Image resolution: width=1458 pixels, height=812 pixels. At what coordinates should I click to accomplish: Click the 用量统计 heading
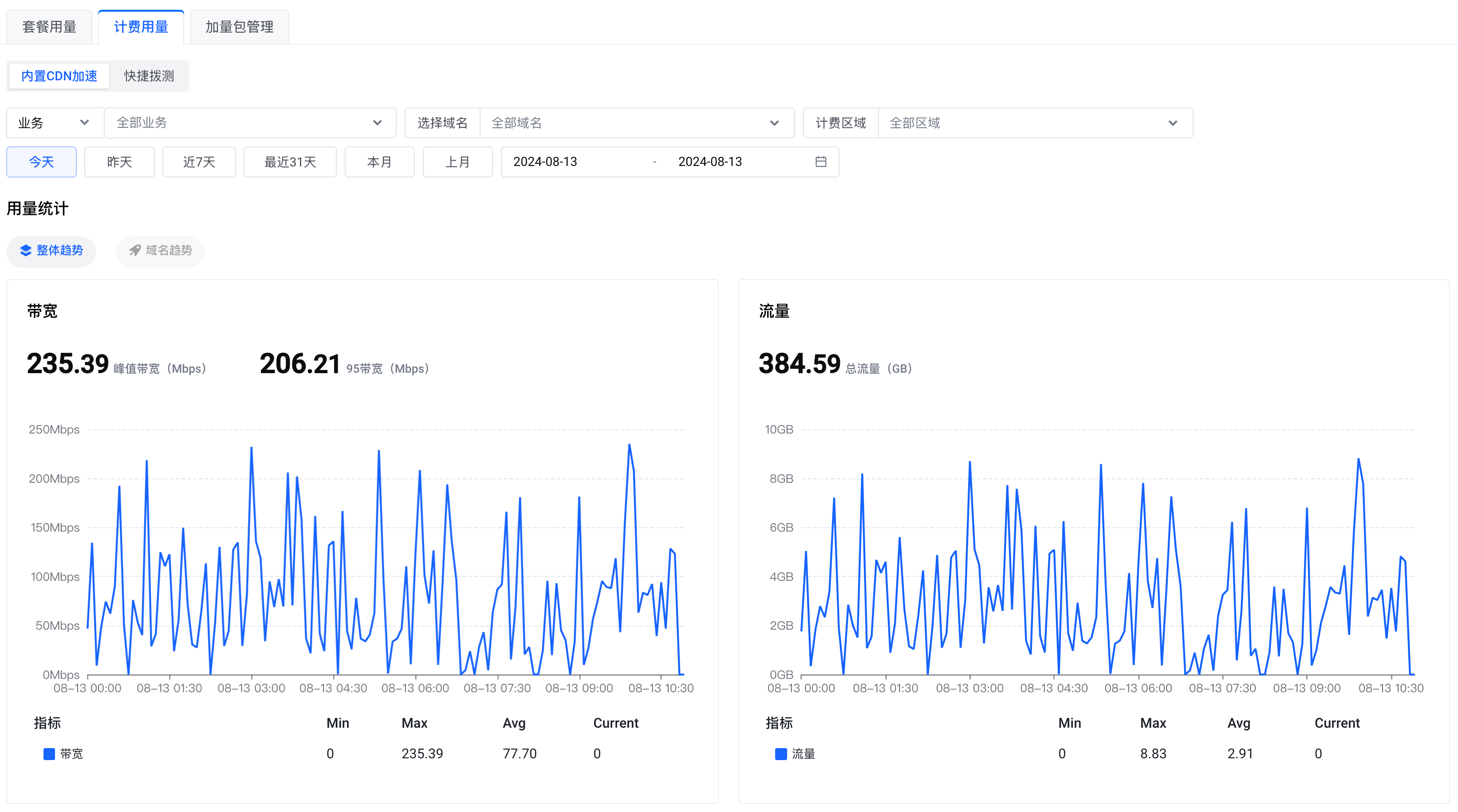tap(37, 209)
